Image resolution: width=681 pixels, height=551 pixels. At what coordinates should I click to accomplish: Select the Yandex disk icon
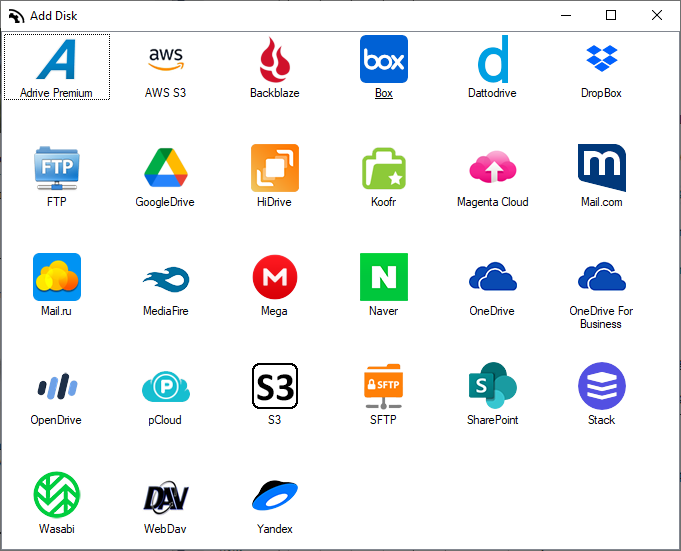pos(274,495)
